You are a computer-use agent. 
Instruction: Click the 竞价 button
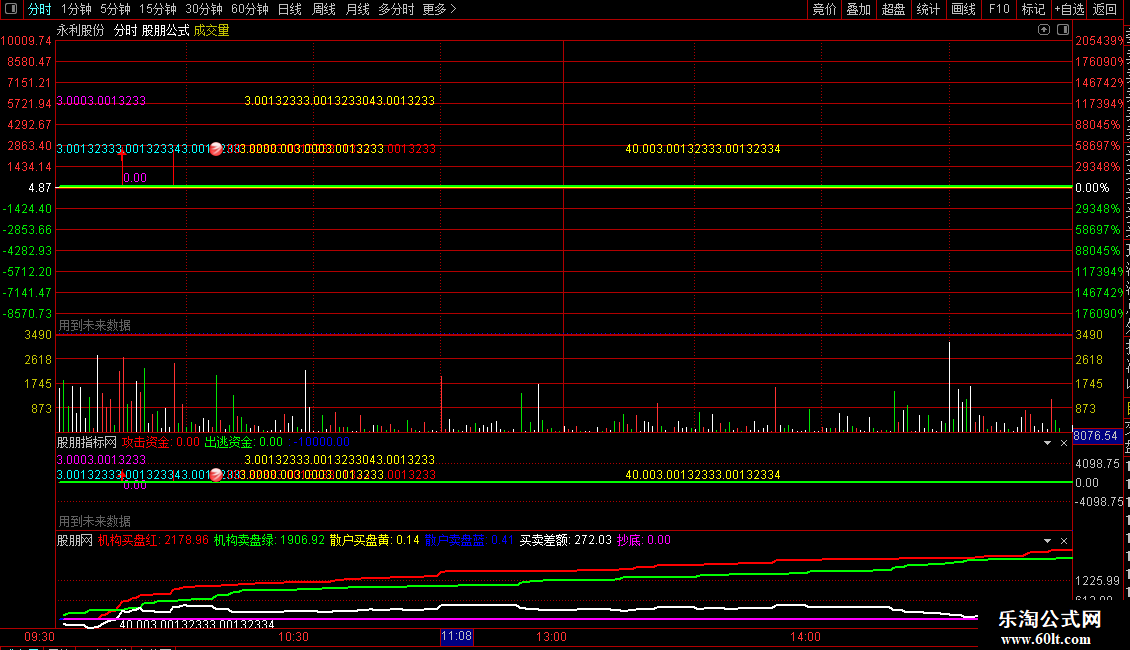pyautogui.click(x=824, y=9)
